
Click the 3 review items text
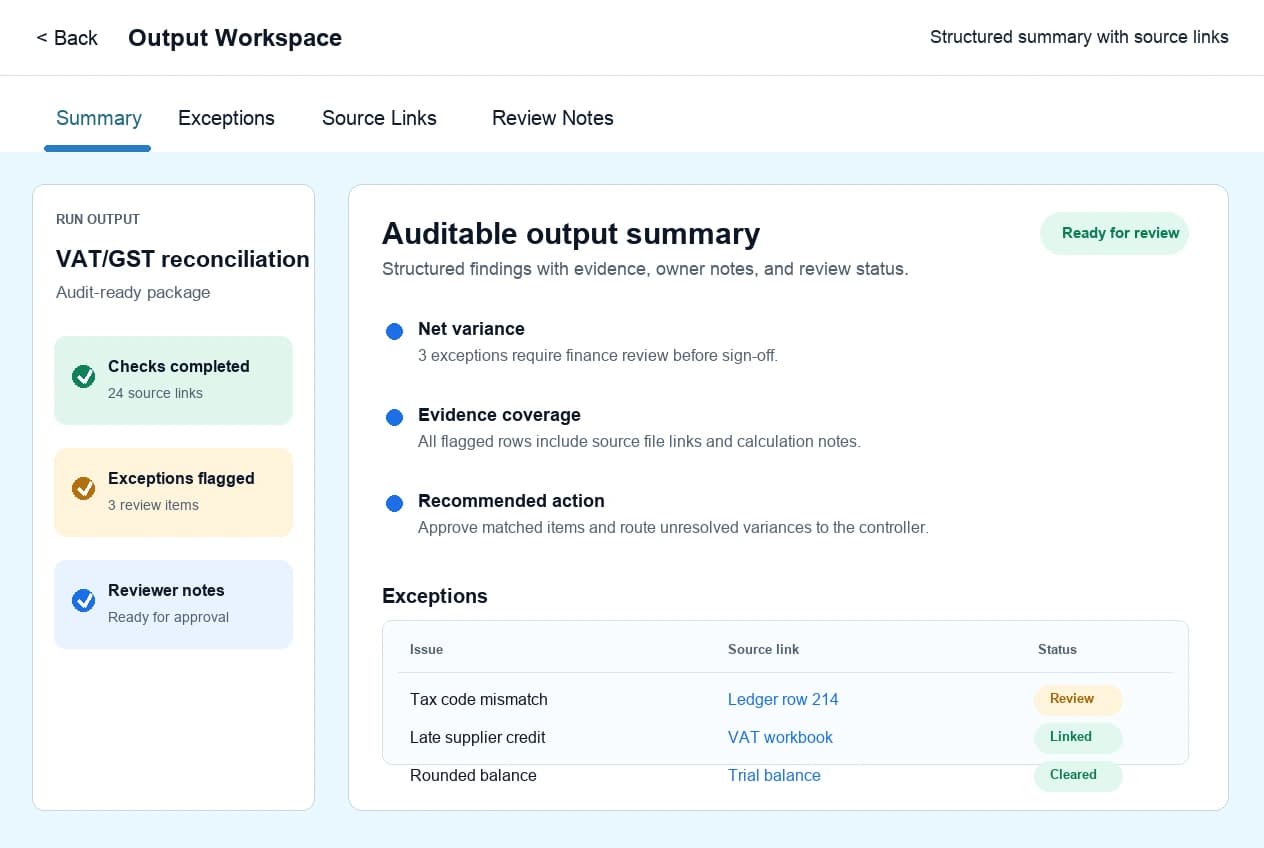coord(153,505)
